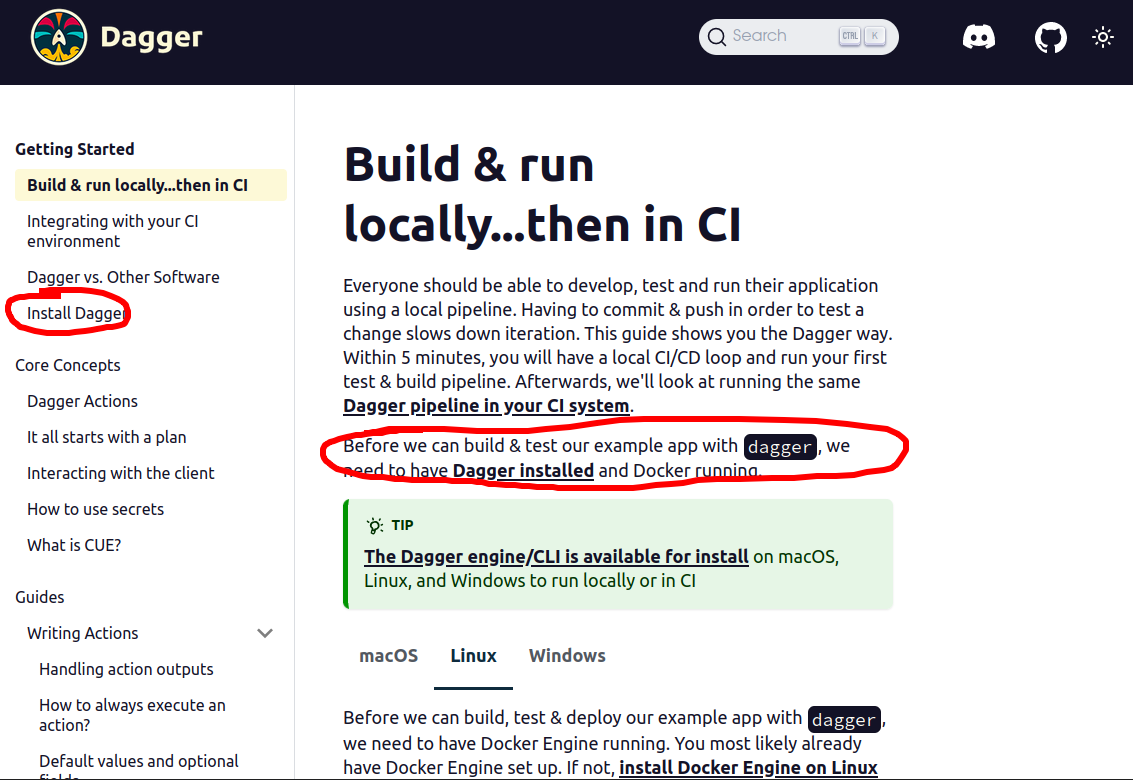Screen dimensions: 1133x780
Task: Follow the install Docker Engine on Linux link
Action: tap(747, 767)
